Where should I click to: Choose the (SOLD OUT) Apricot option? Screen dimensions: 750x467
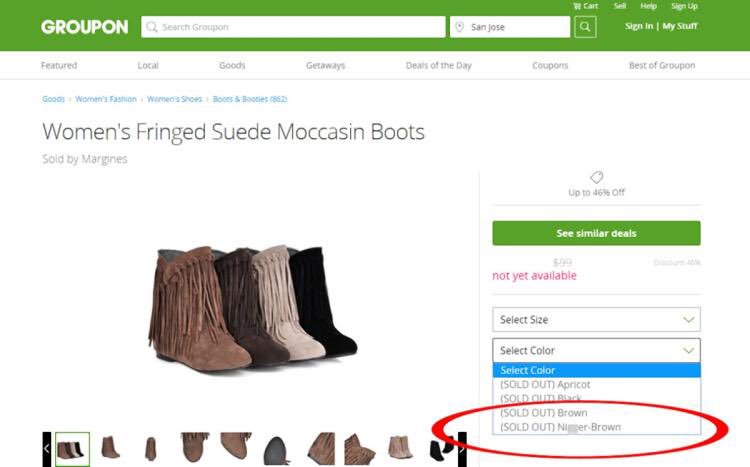coord(545,385)
